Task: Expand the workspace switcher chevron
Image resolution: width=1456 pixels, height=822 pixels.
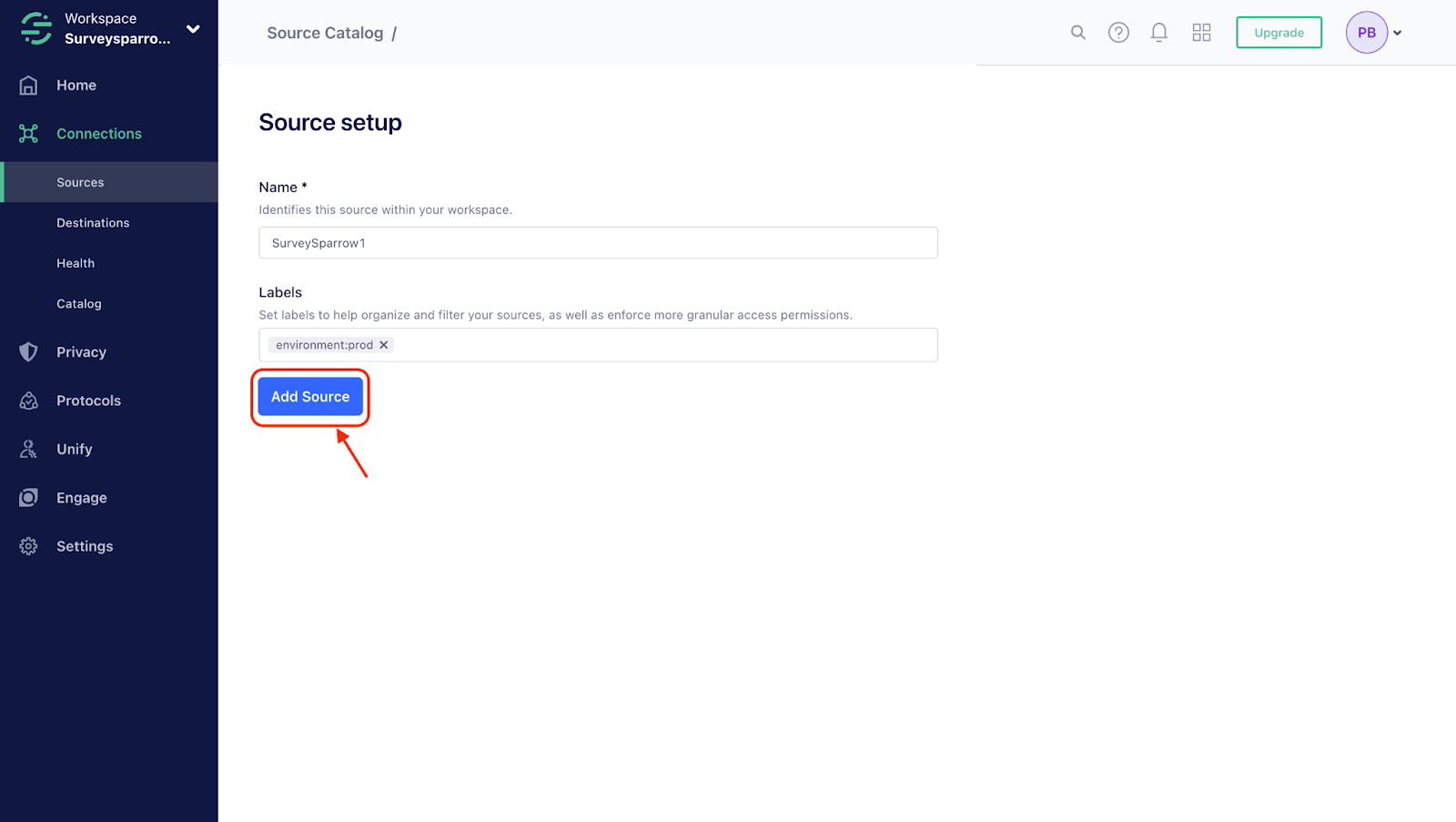Action: [x=193, y=29]
